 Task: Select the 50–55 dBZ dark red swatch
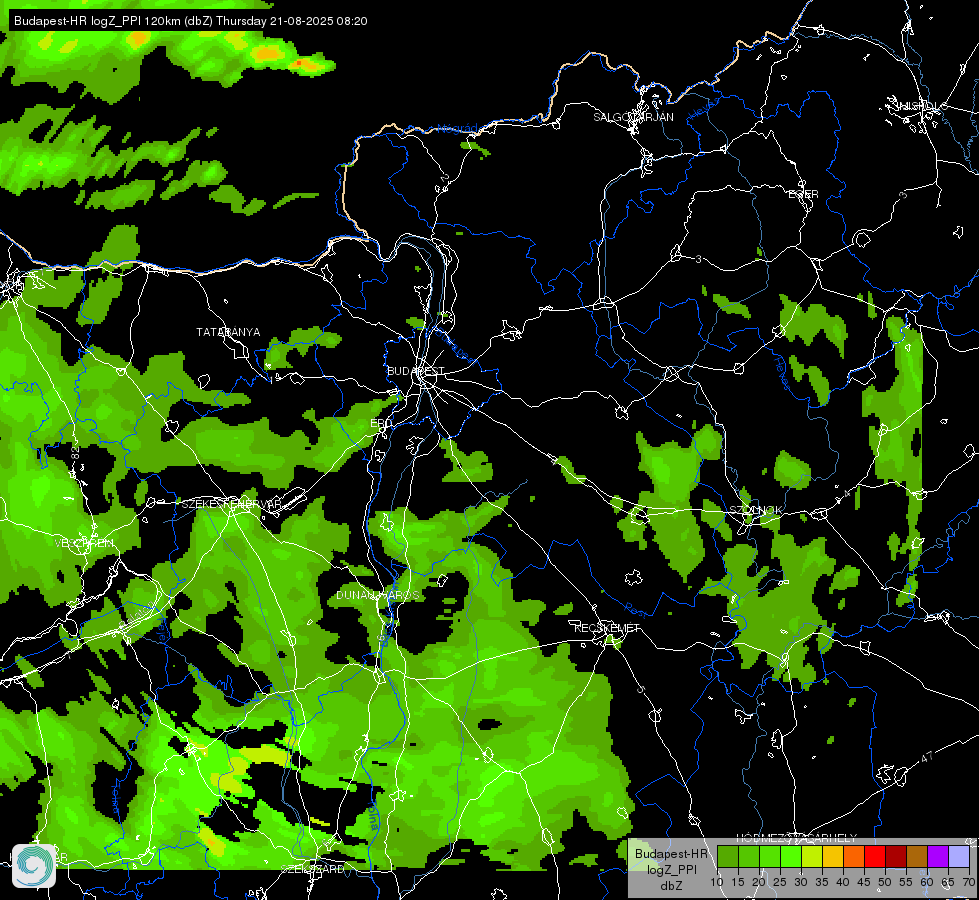tap(896, 856)
